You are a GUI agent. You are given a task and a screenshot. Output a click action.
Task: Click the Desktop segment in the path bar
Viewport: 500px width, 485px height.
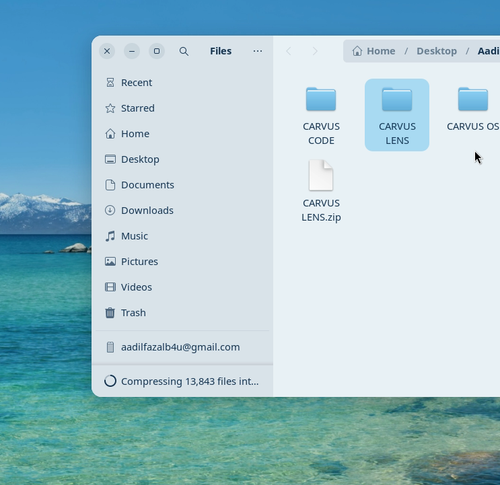point(437,51)
